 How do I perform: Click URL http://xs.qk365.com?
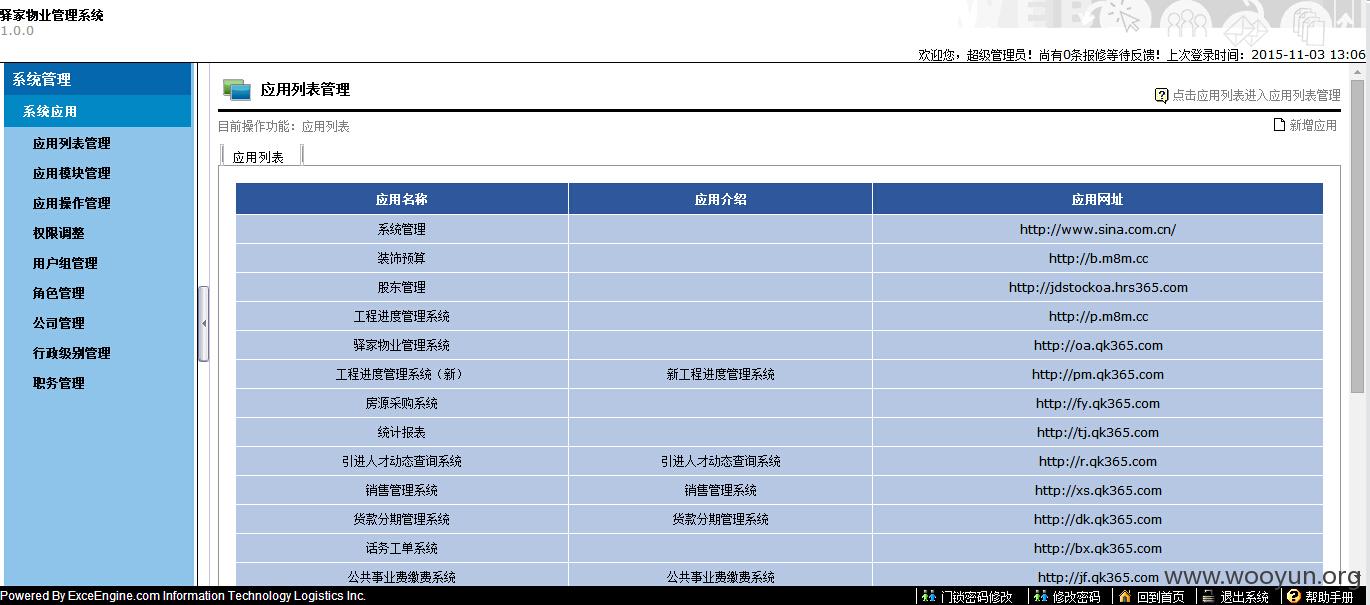(x=1098, y=490)
